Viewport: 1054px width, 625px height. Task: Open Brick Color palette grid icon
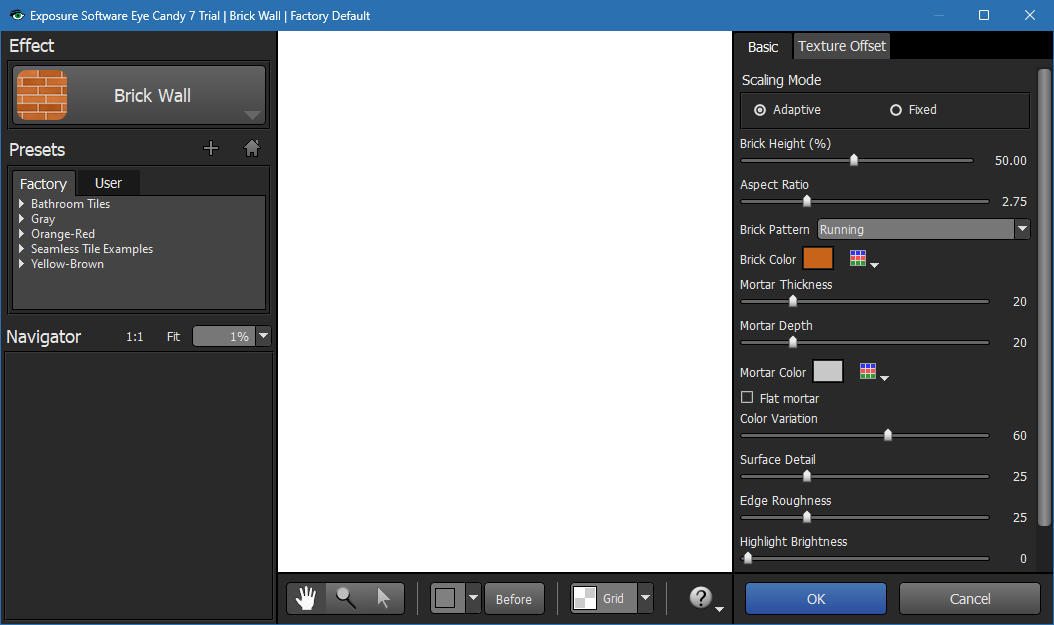[858, 259]
